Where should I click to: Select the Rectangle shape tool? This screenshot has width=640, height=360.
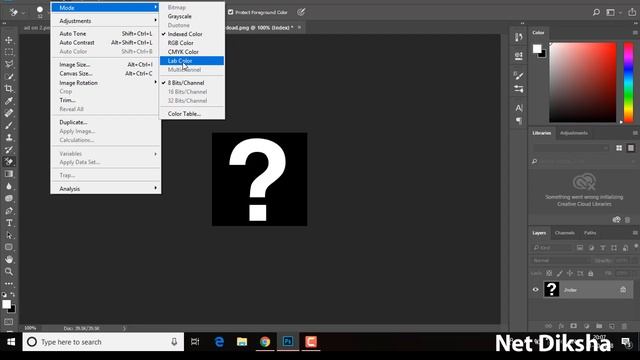(x=9, y=247)
